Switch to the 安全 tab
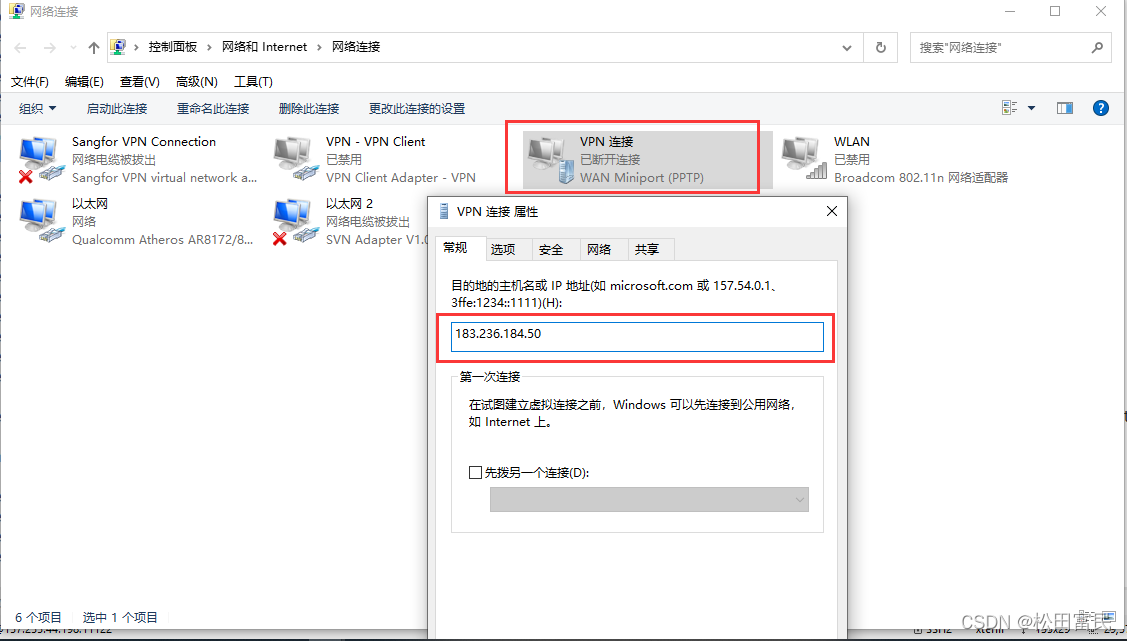 (x=551, y=249)
